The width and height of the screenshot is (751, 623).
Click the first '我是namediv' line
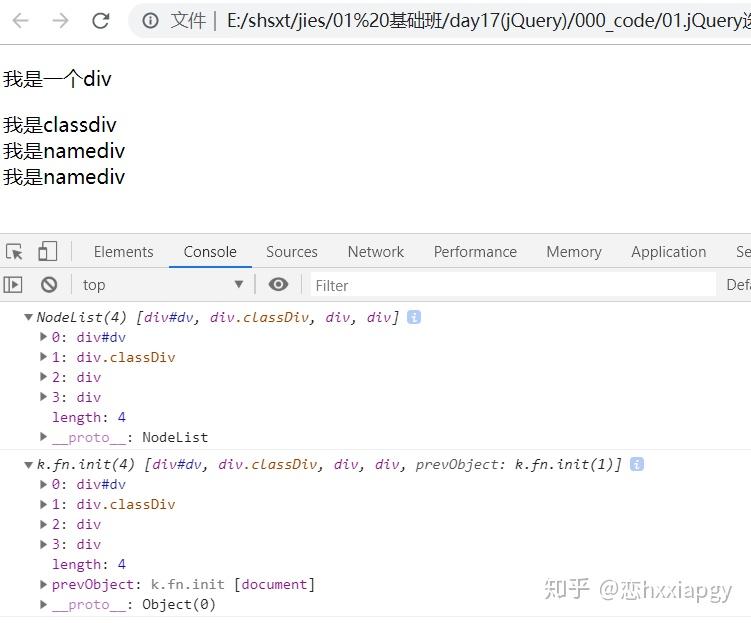pyautogui.click(x=64, y=151)
